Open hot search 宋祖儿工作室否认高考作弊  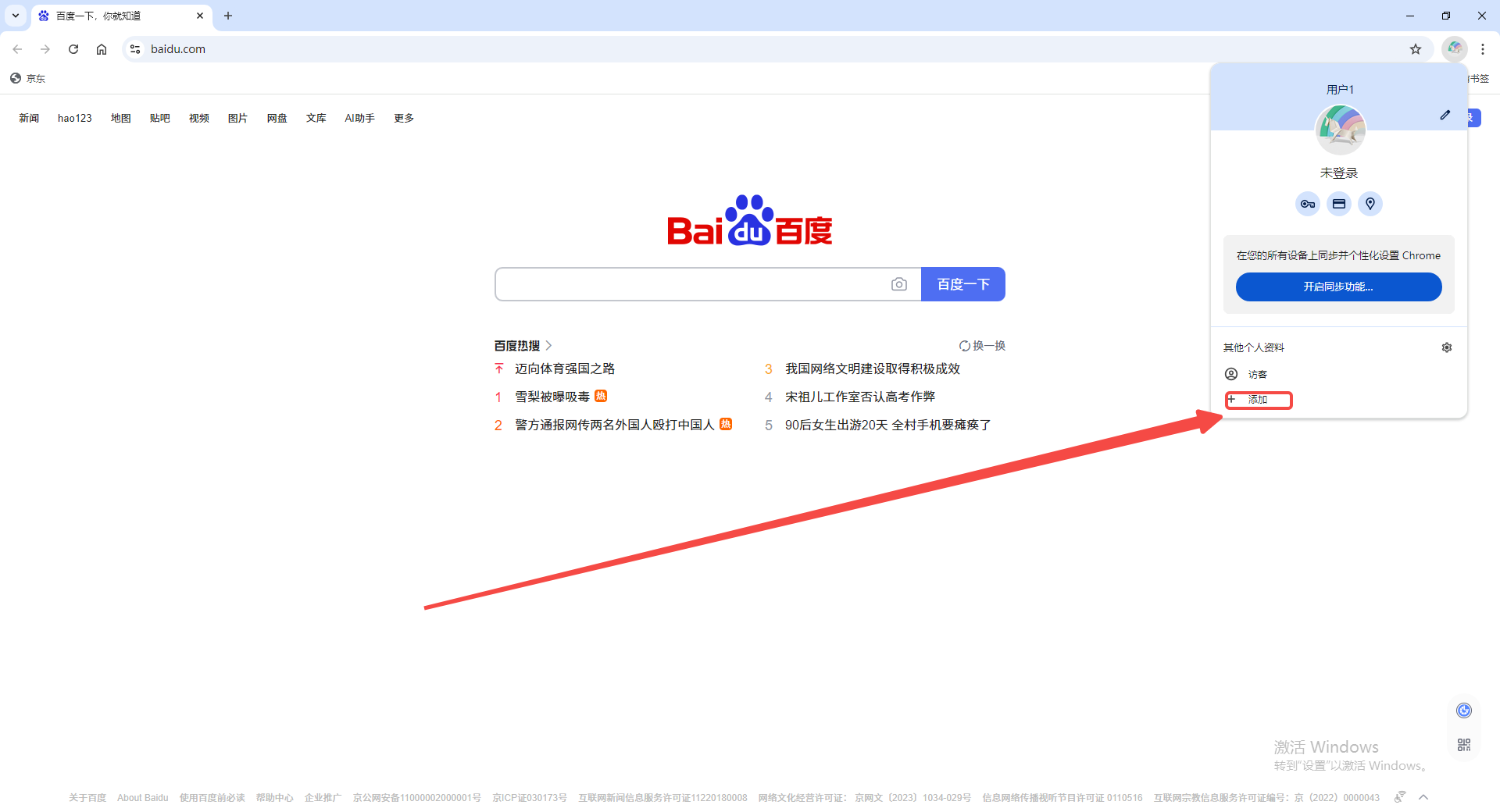tap(860, 397)
